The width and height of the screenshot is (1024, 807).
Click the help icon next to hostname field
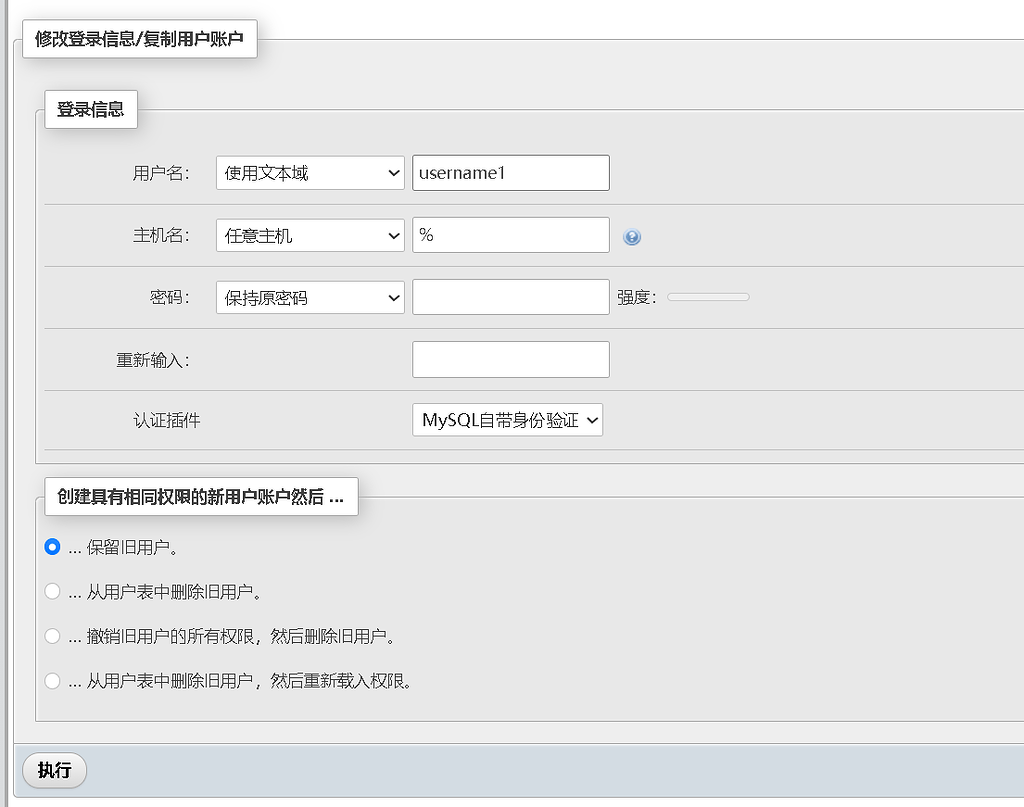point(631,236)
